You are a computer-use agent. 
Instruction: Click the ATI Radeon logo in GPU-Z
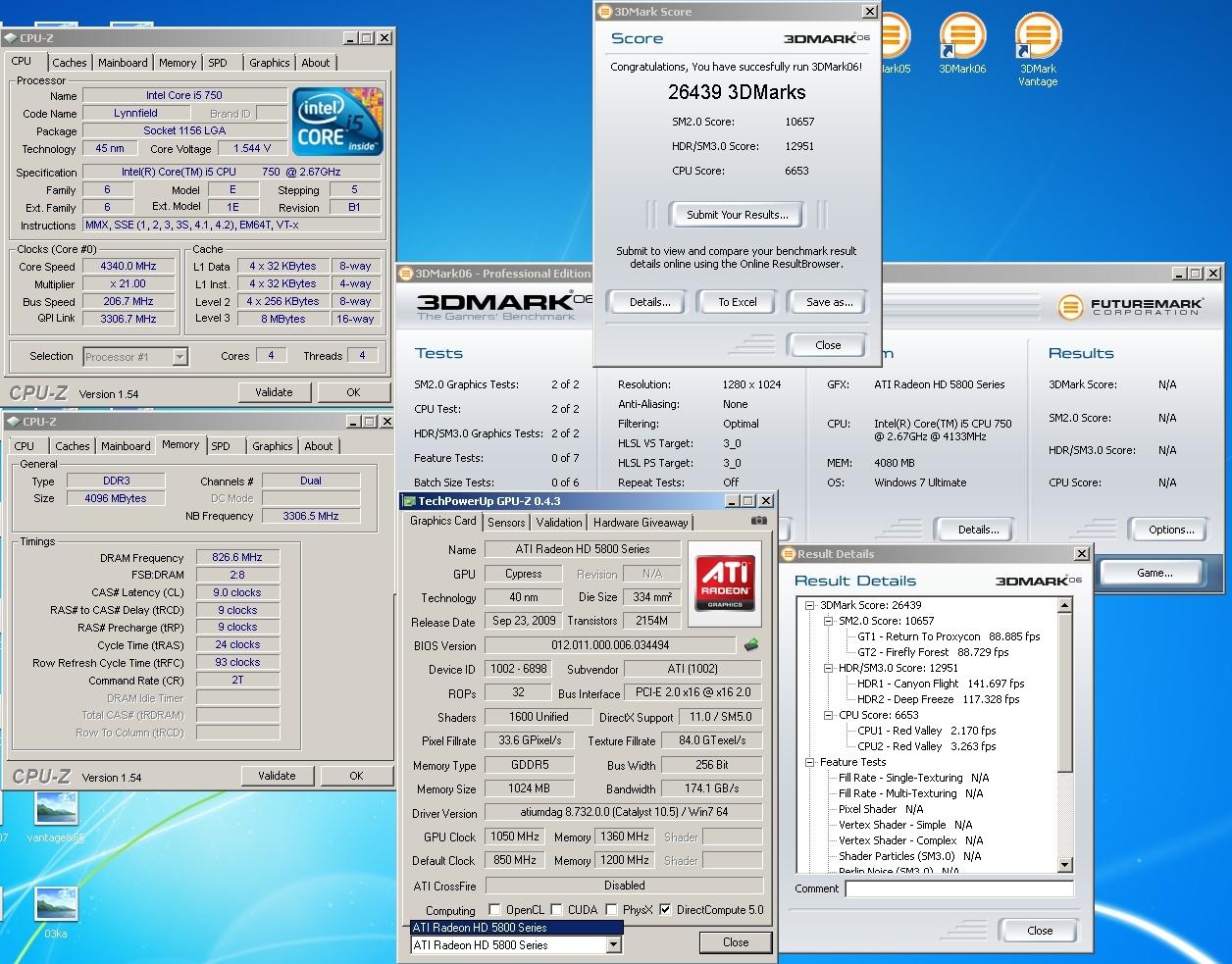pos(725,583)
